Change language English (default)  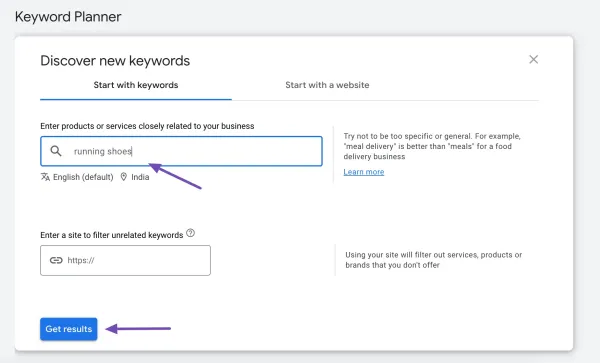[x=83, y=177]
